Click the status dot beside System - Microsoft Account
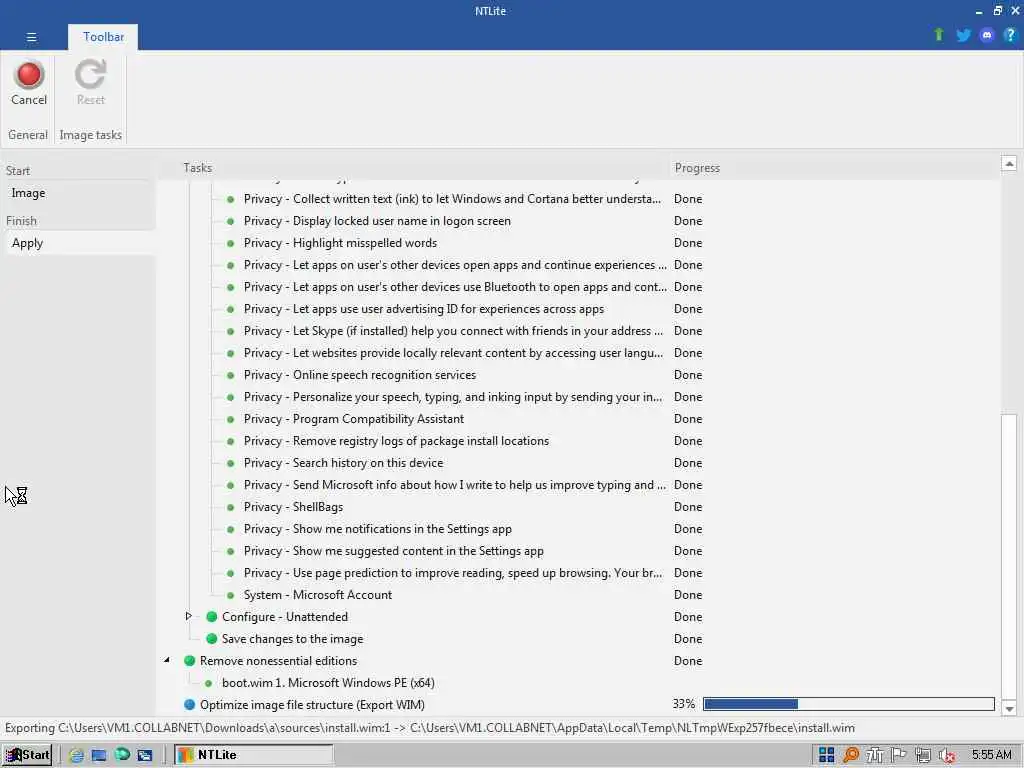 231,595
